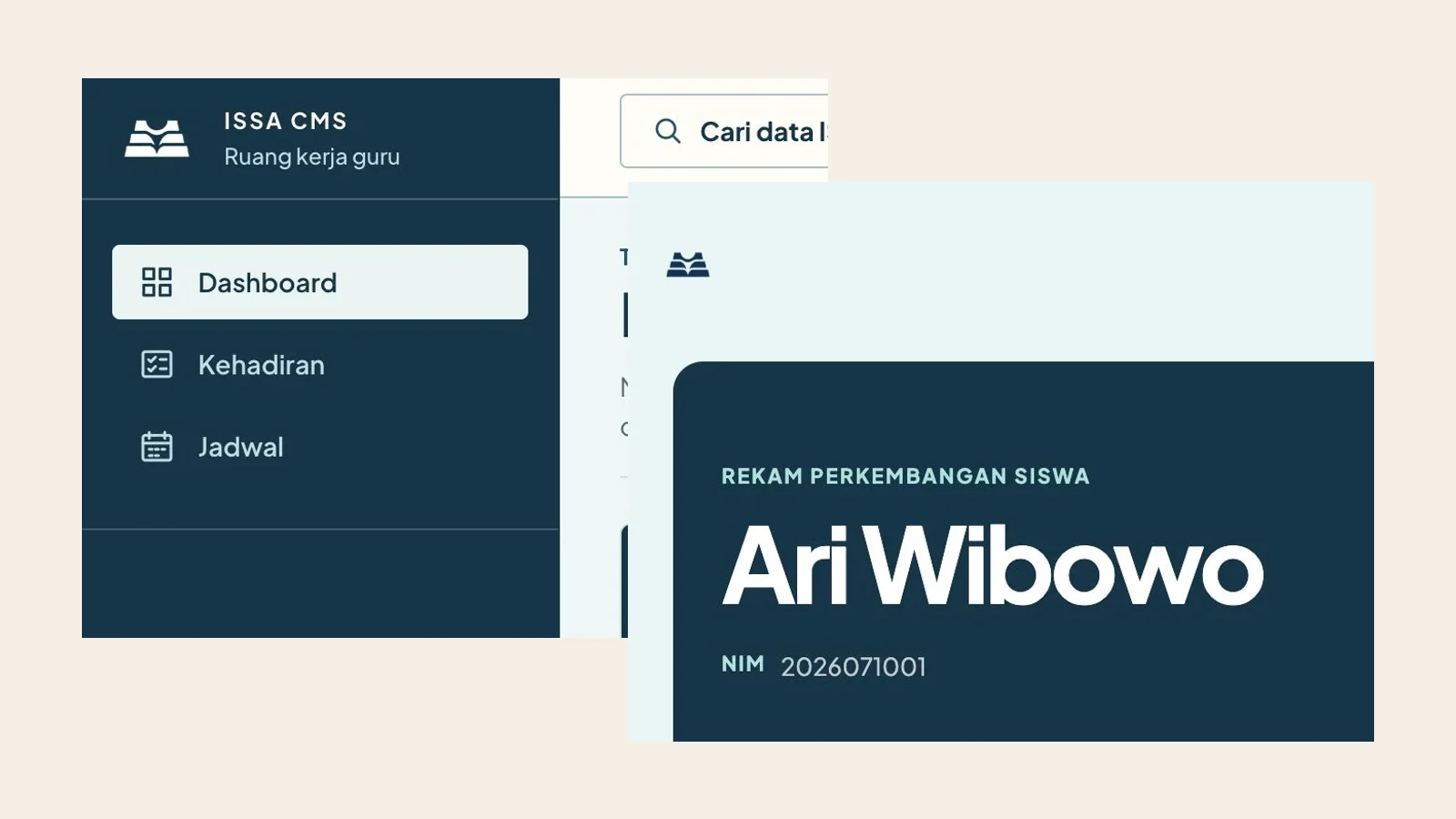The width and height of the screenshot is (1456, 819).
Task: Click the ISSA CMS book logo in sidebar
Action: pos(157,138)
